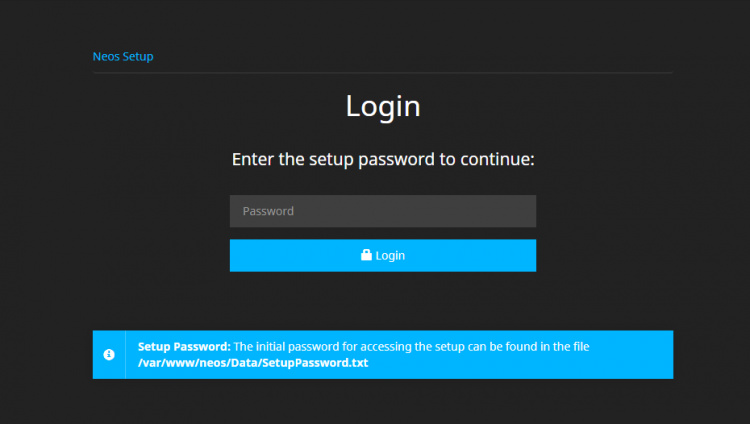Image resolution: width=750 pixels, height=424 pixels.
Task: Click the lock icon on the Login button
Action: tap(366, 255)
